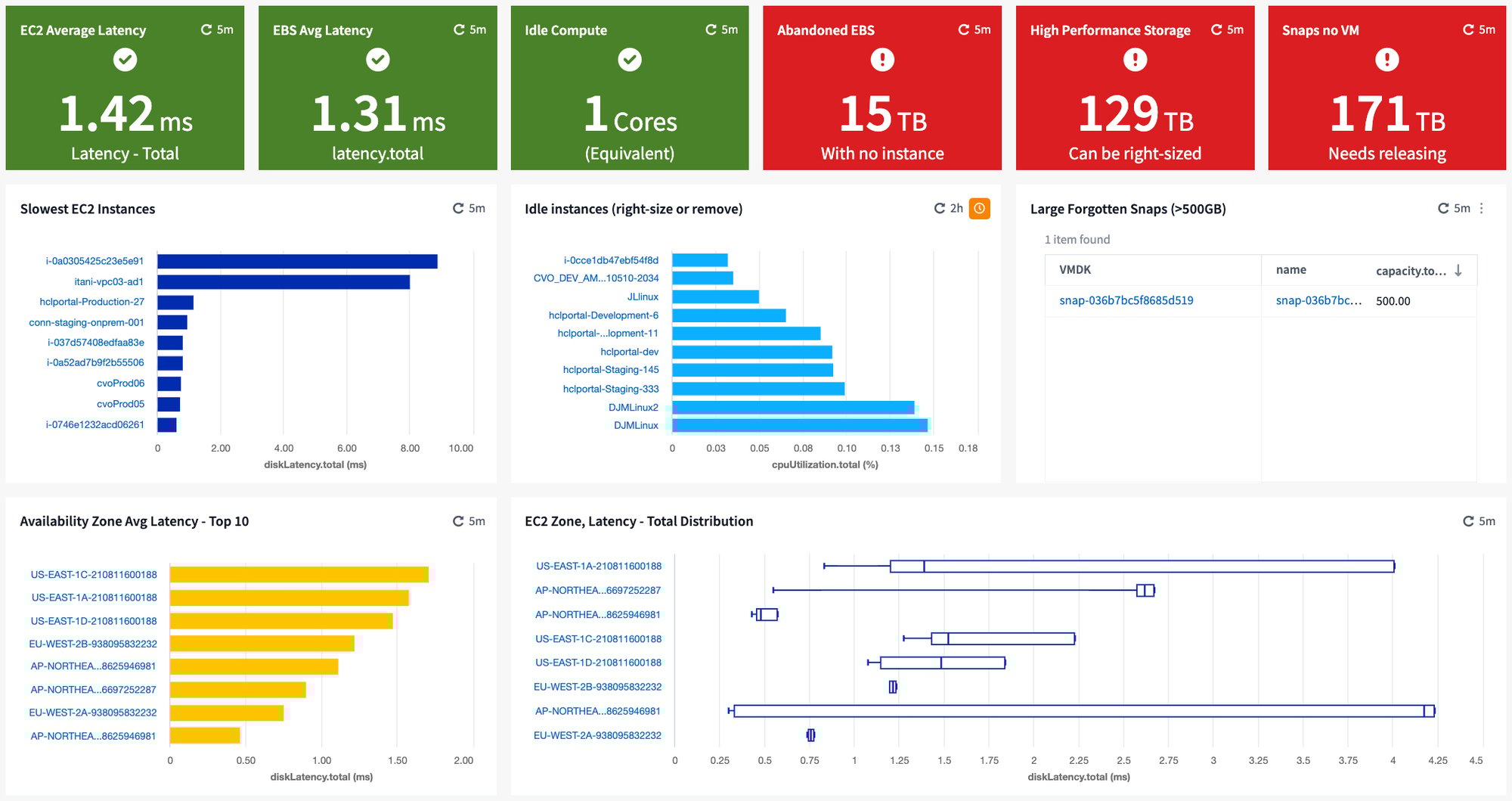
Task: Sort by capacity column descending arrow
Action: point(1458,270)
